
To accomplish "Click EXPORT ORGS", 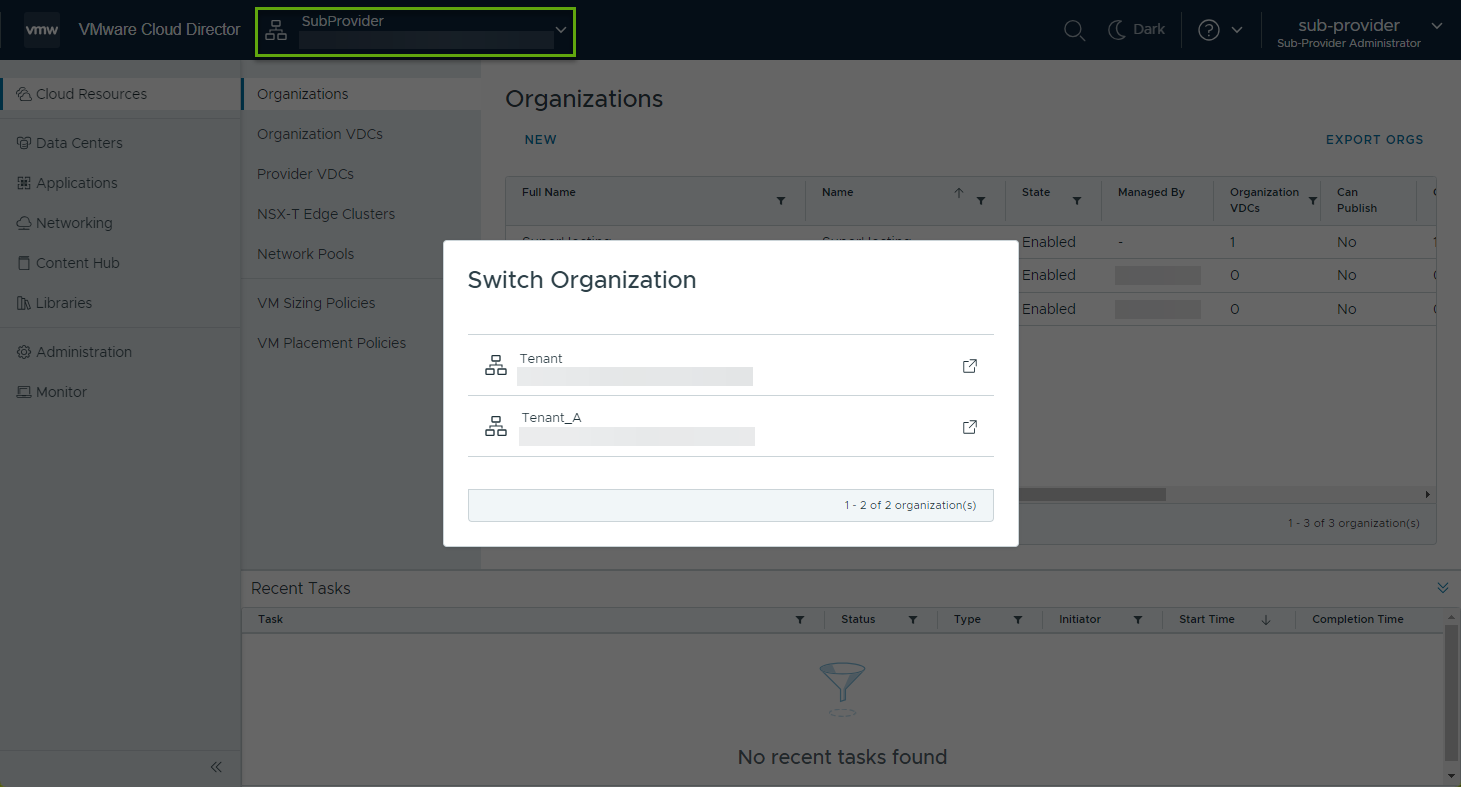I will [x=1375, y=140].
